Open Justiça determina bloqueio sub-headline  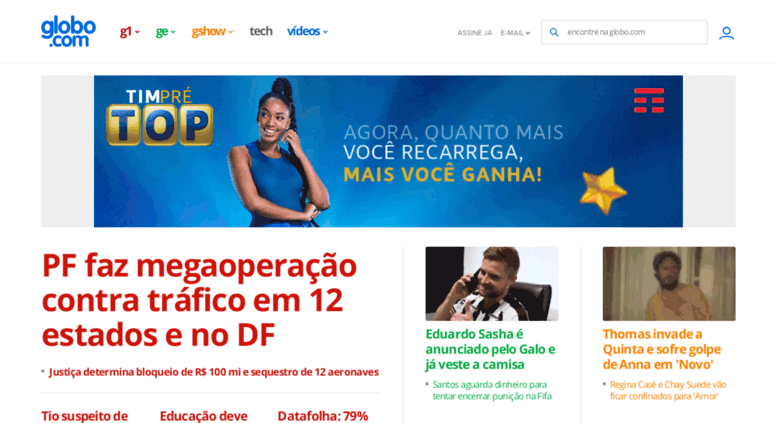[x=214, y=372]
